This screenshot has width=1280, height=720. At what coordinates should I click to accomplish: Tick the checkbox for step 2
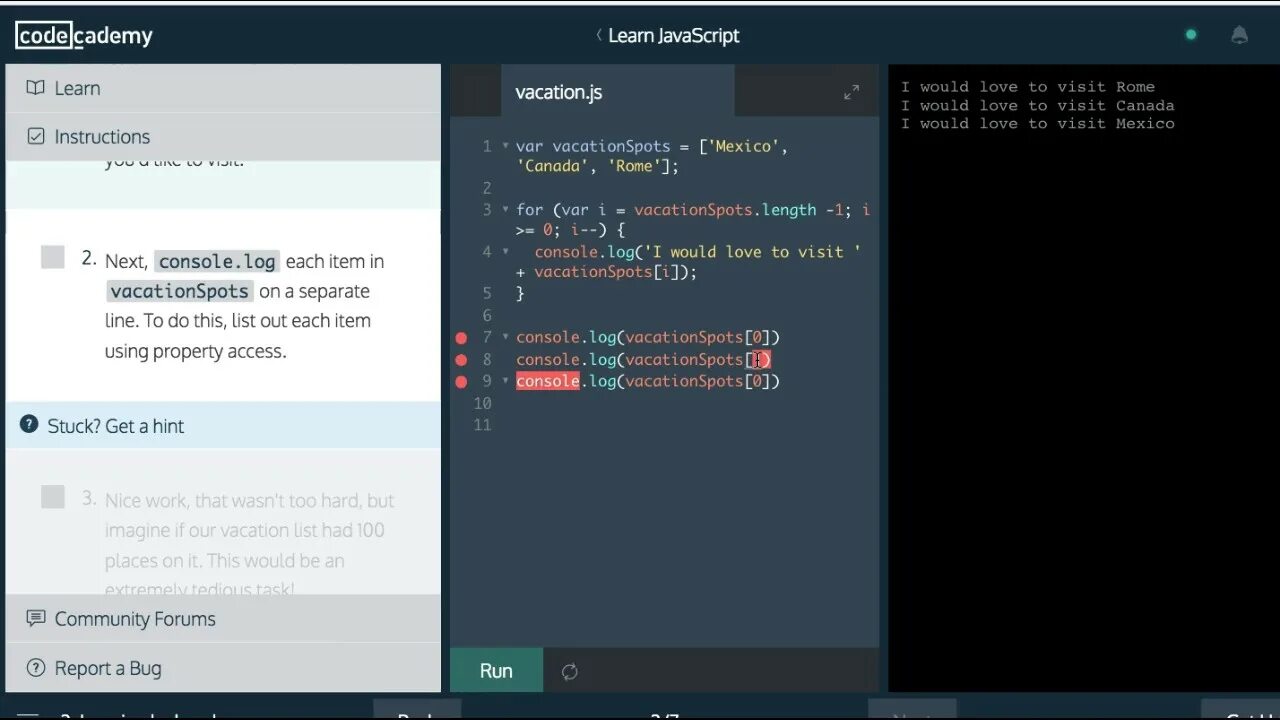53,257
